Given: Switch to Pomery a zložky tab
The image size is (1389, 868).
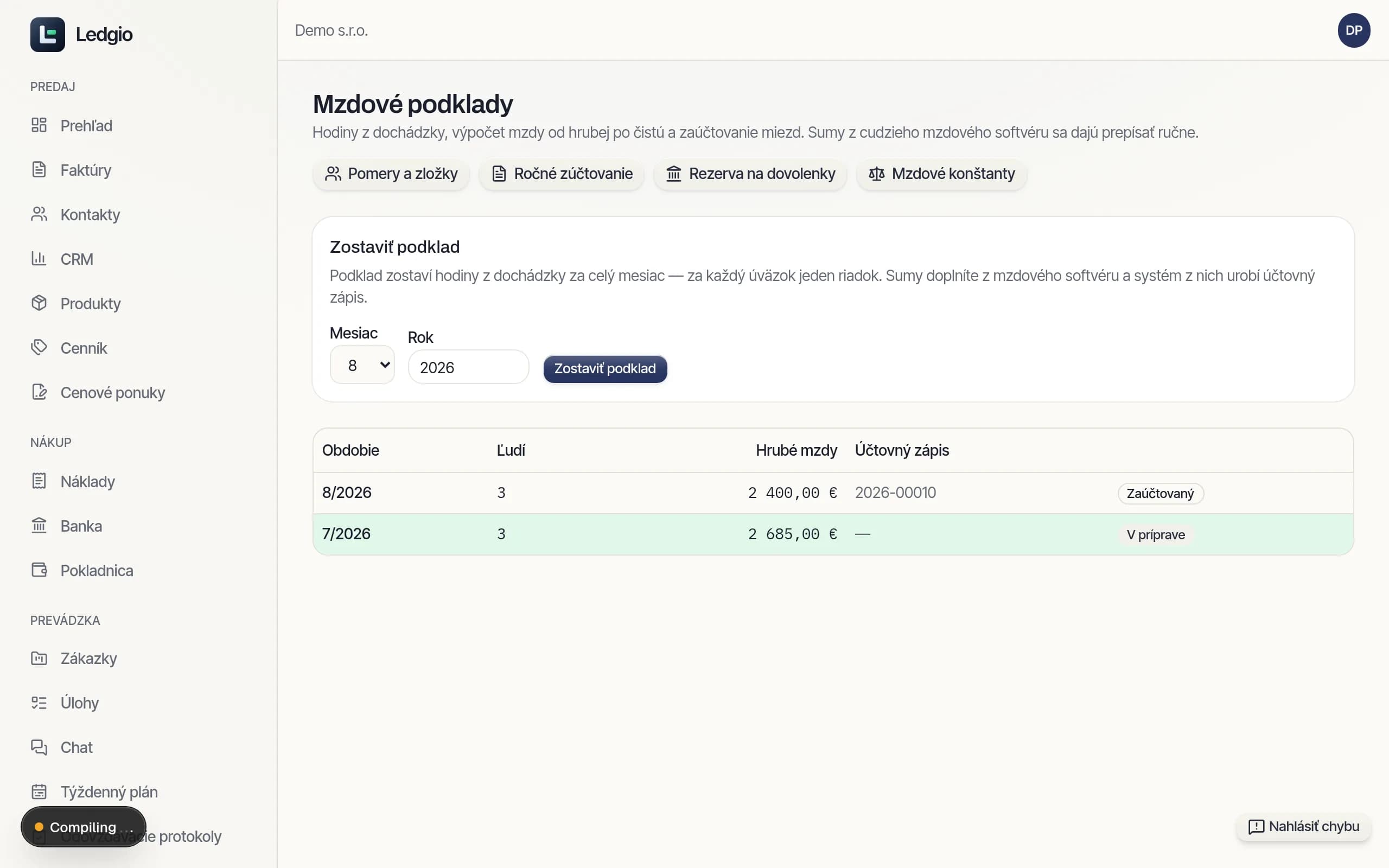Looking at the screenshot, I should (391, 174).
